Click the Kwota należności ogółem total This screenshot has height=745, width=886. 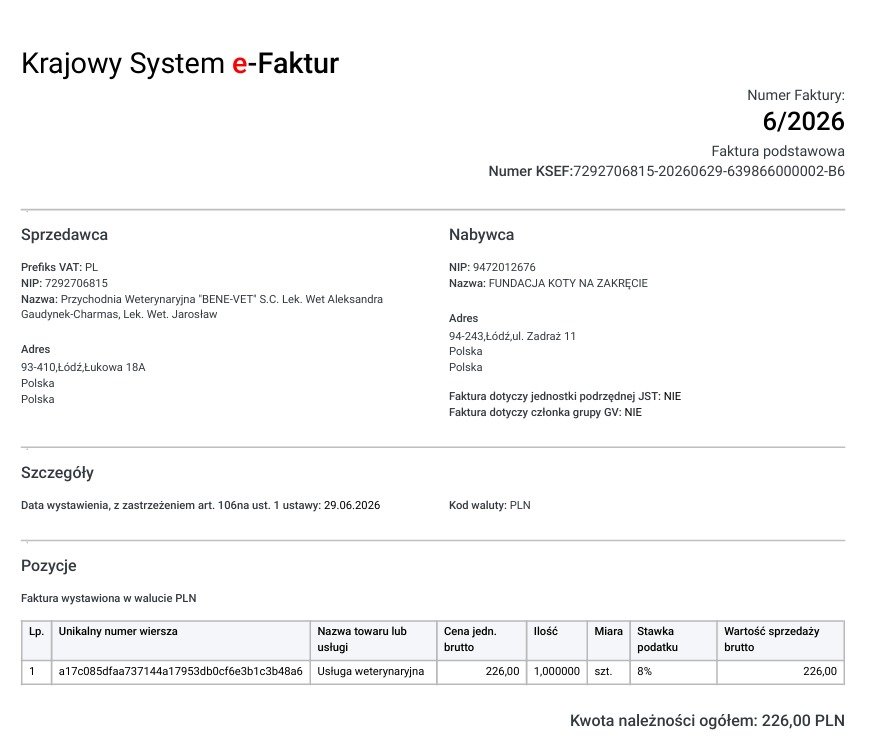[x=707, y=721]
